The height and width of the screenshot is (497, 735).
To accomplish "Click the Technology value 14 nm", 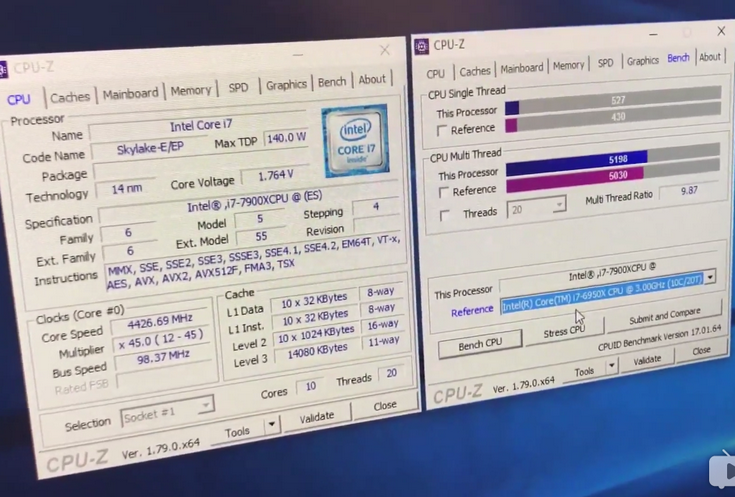I will pos(127,188).
